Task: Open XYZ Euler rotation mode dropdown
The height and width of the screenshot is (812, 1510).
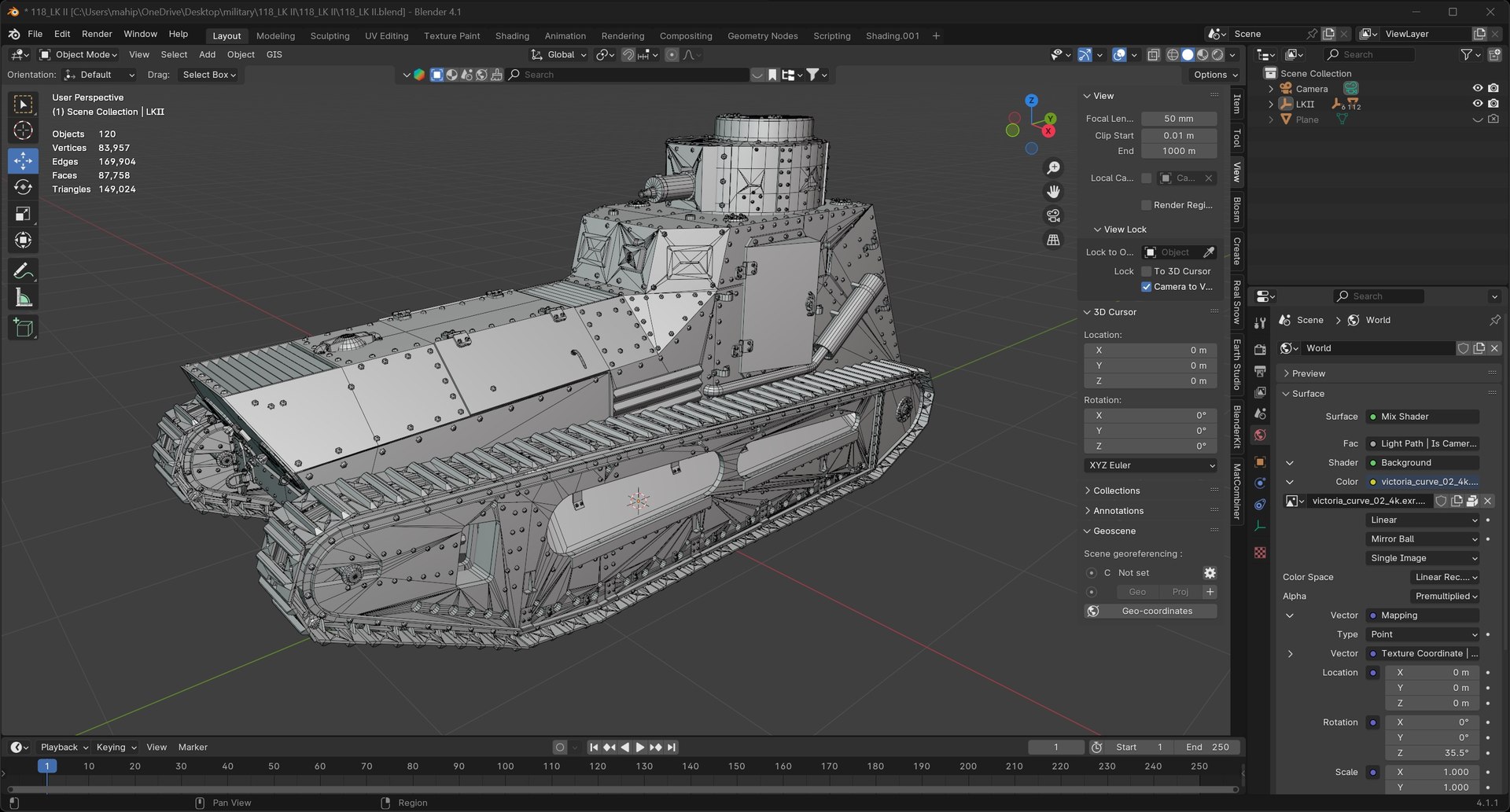Action: [x=1151, y=465]
